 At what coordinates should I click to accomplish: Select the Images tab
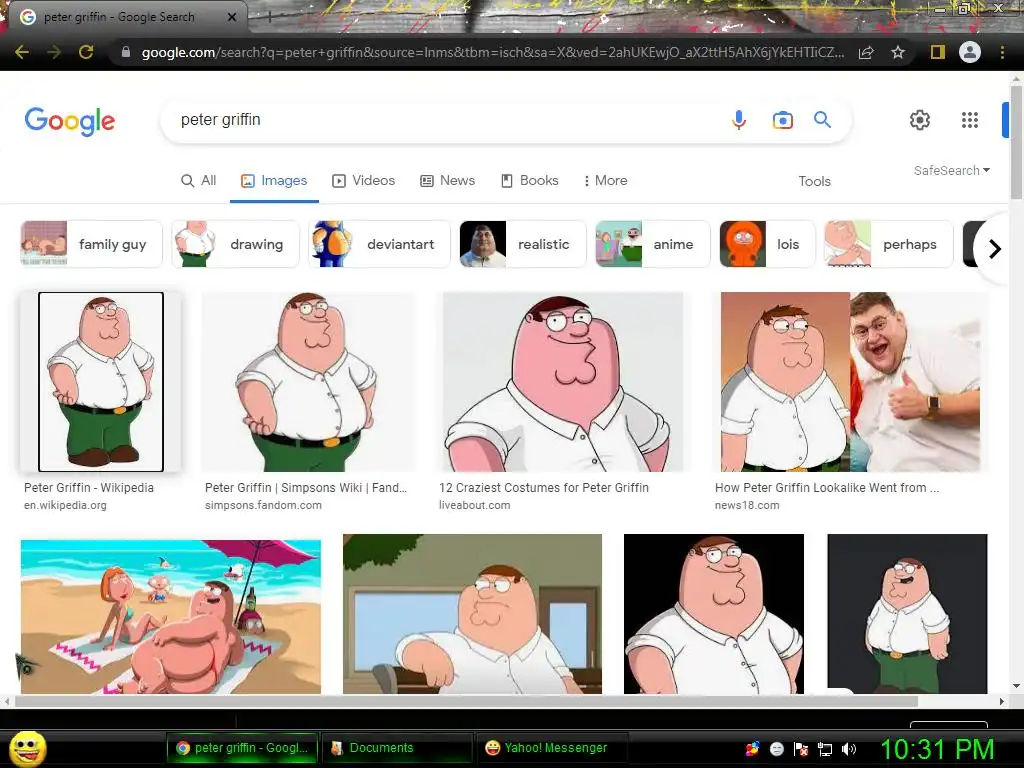[274, 181]
